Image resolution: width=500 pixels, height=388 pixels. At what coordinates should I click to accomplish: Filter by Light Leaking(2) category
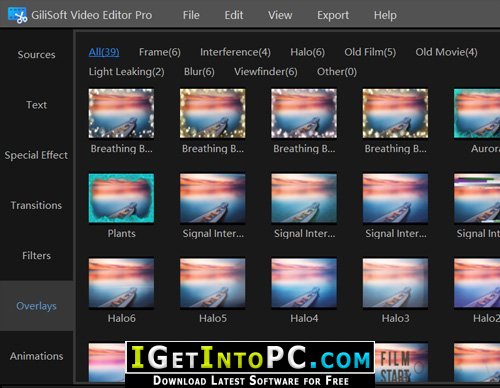coord(126,72)
